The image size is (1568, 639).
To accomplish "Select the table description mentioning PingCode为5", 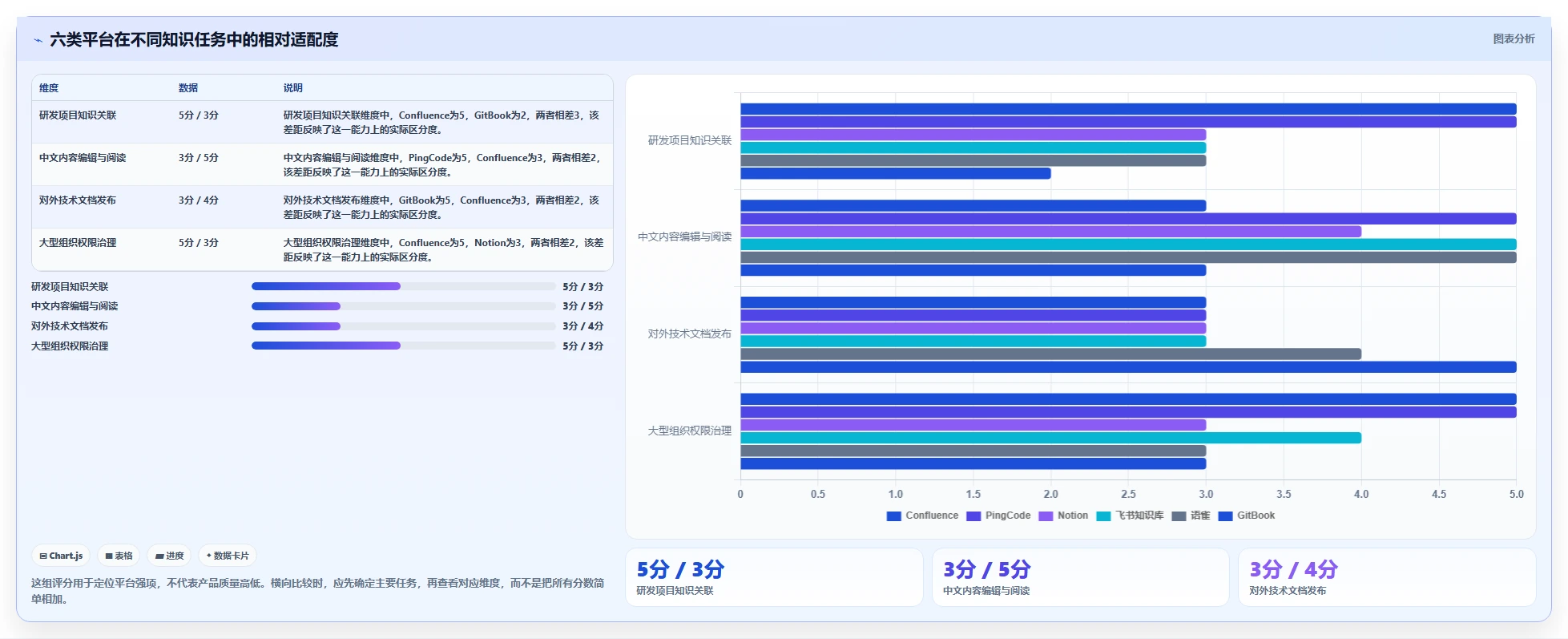I will pos(442,165).
